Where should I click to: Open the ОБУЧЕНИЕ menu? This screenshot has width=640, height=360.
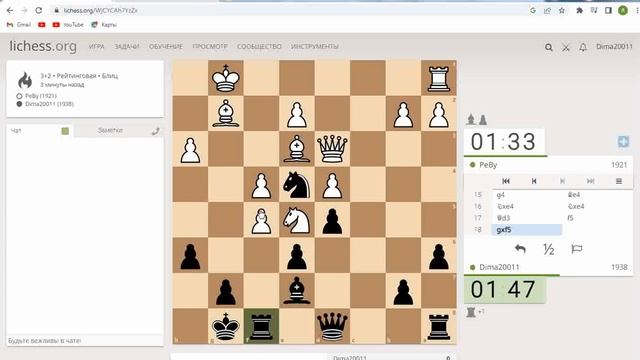[x=166, y=47]
